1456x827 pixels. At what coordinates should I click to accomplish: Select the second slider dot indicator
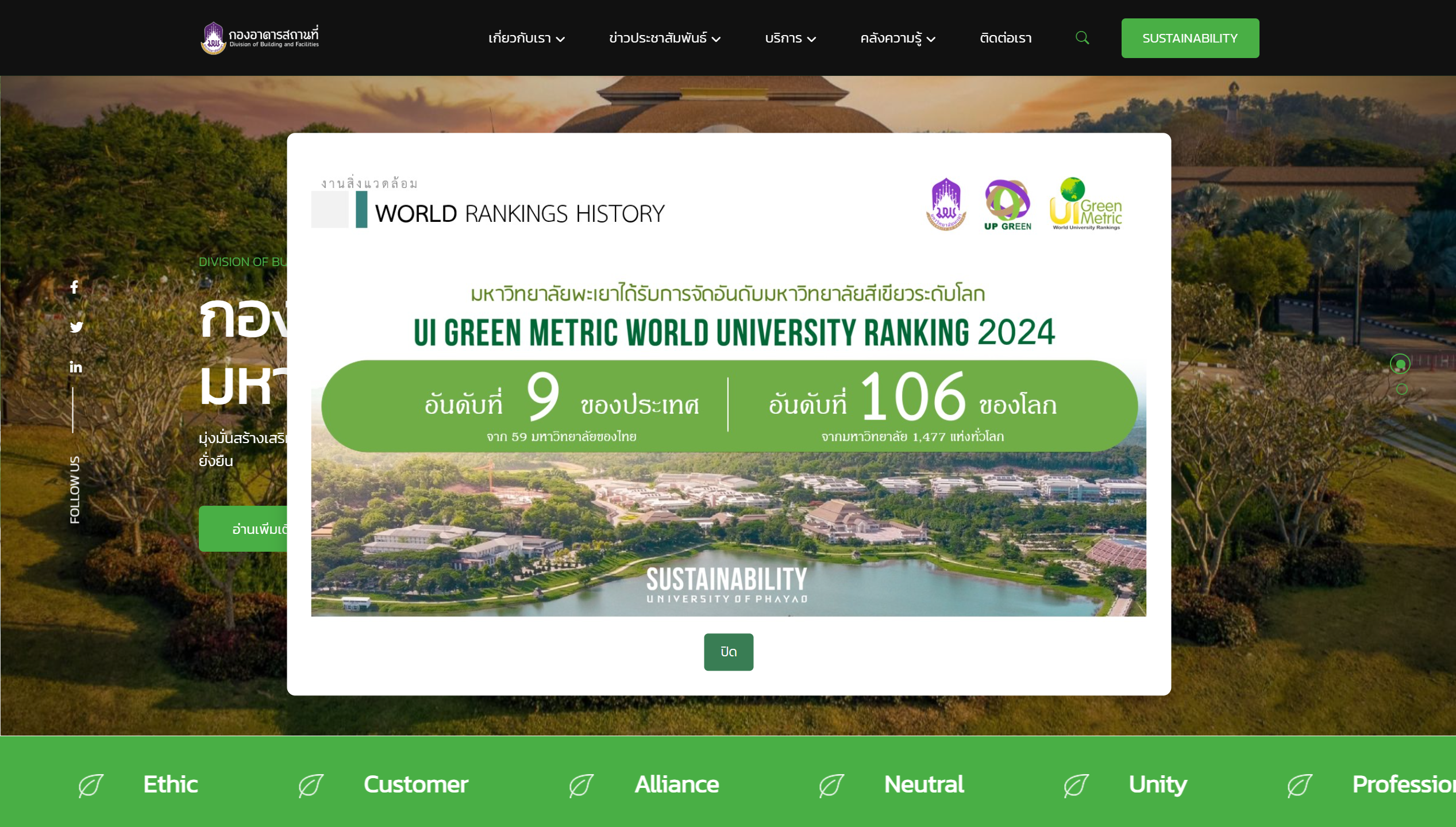[1401, 389]
